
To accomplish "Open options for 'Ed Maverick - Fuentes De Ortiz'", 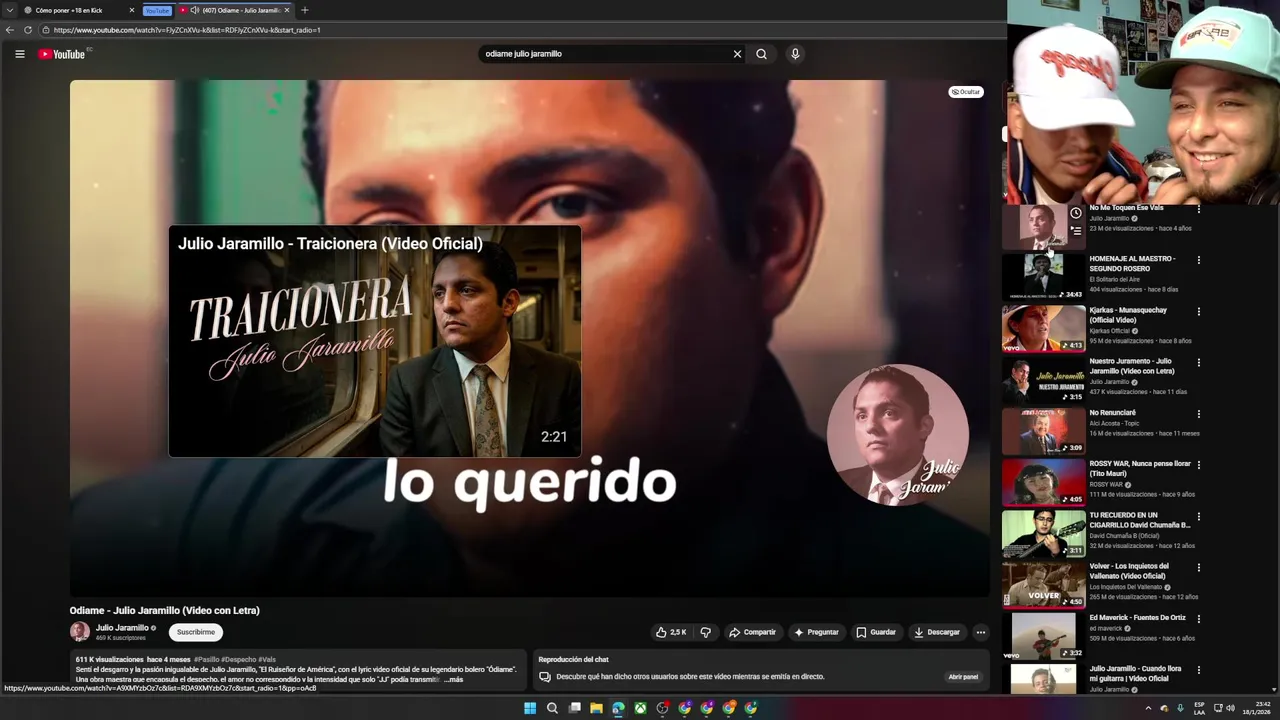I will (x=1198, y=618).
